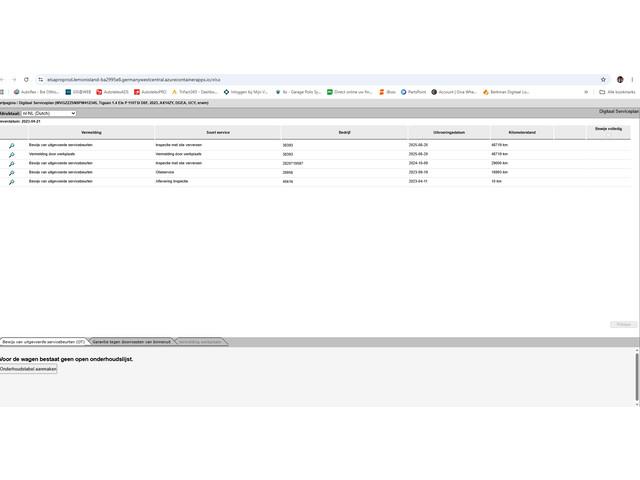Show hidden bookmarks overflow chevron

tap(586, 92)
